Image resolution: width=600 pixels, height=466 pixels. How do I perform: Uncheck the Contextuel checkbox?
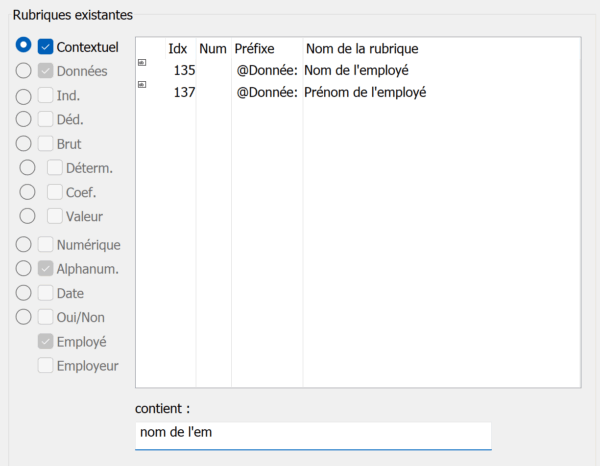(45, 47)
